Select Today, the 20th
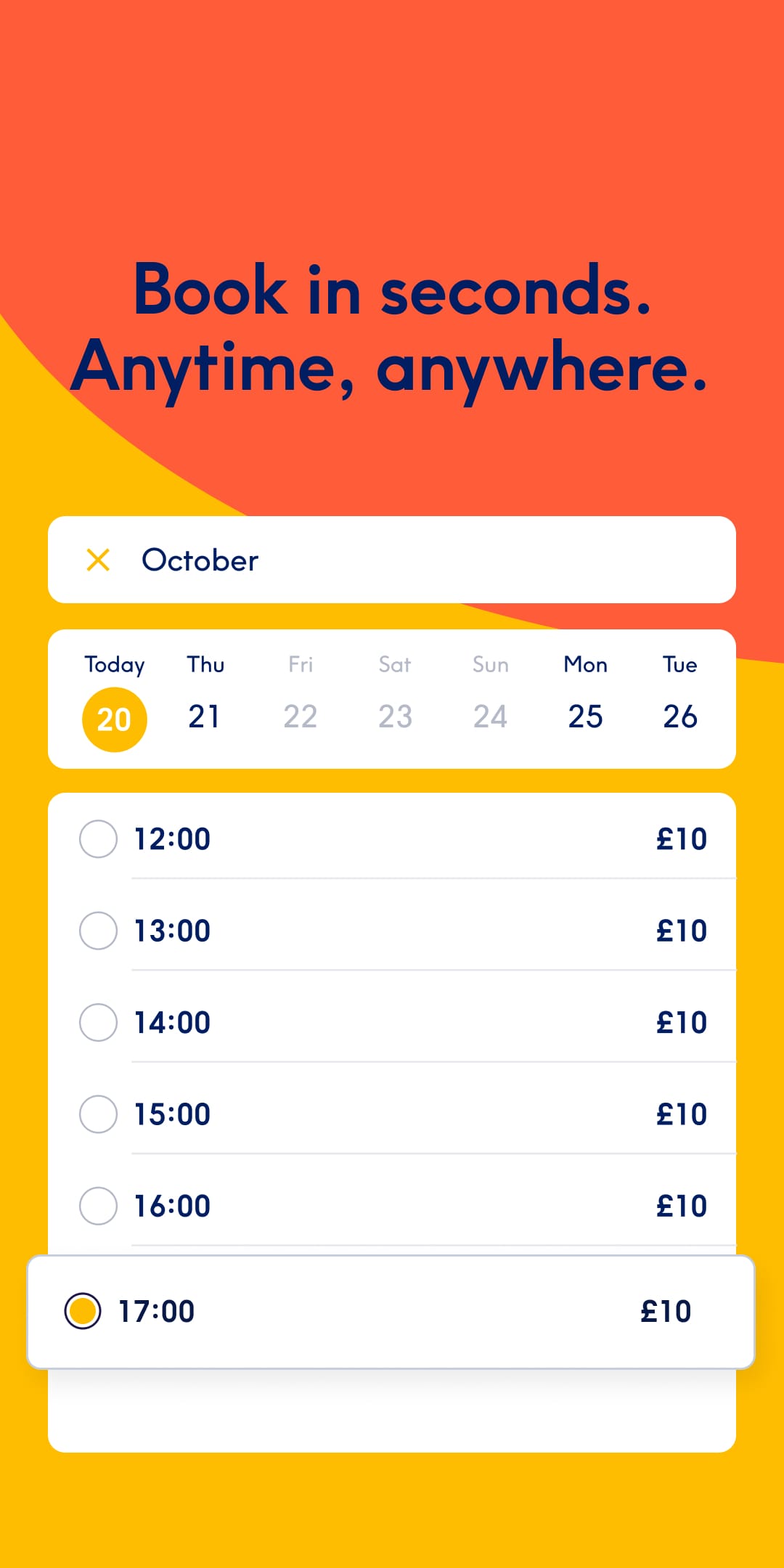The image size is (784, 1568). (114, 719)
